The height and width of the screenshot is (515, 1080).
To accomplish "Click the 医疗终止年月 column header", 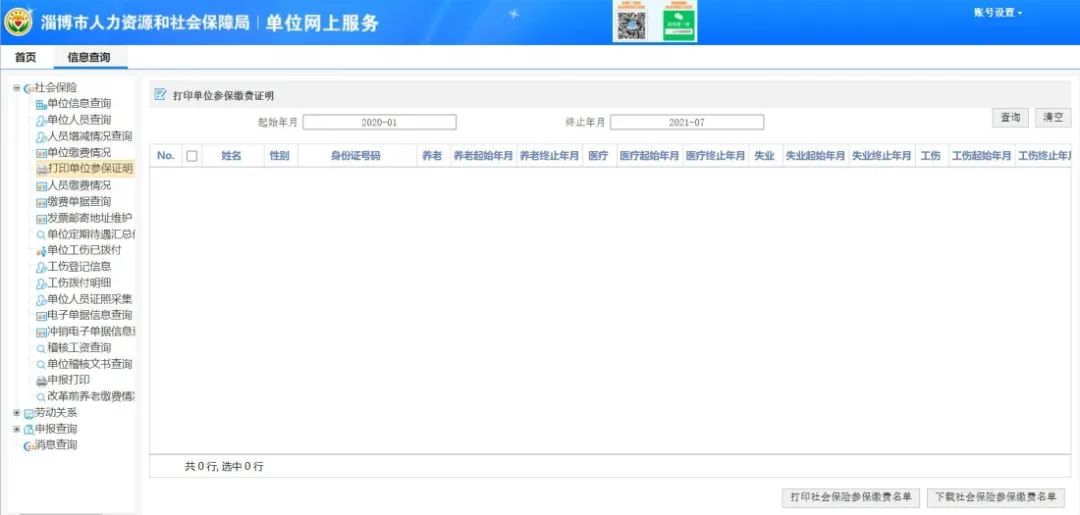I will pos(715,156).
